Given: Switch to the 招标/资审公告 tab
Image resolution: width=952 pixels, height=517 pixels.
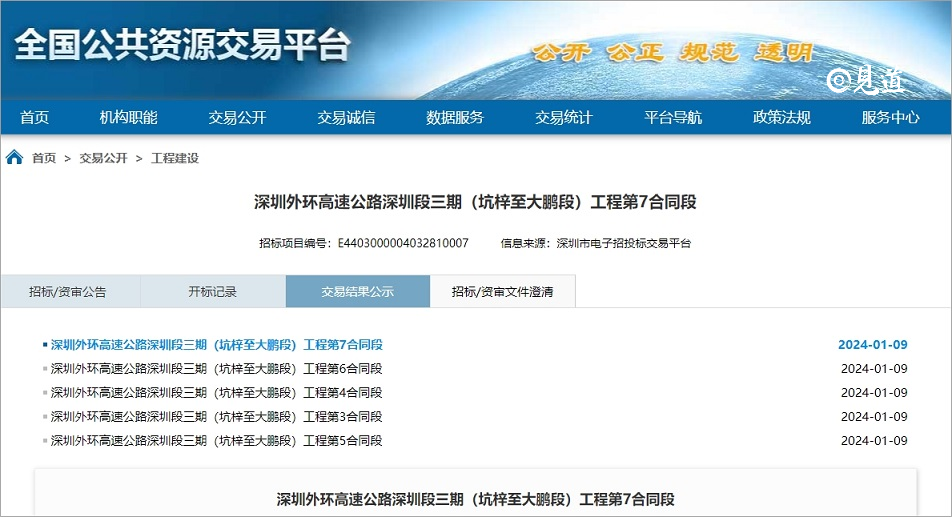Looking at the screenshot, I should click(68, 292).
